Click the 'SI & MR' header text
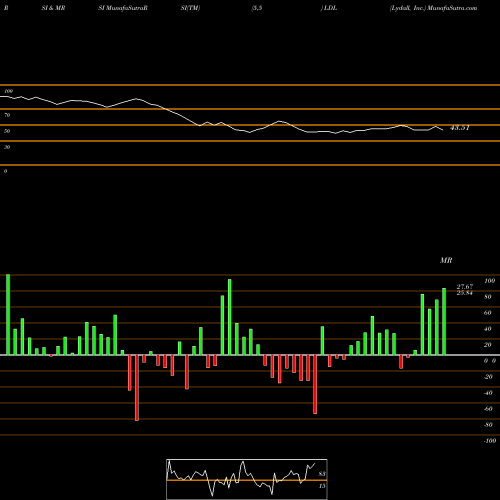 (x=53, y=8)
